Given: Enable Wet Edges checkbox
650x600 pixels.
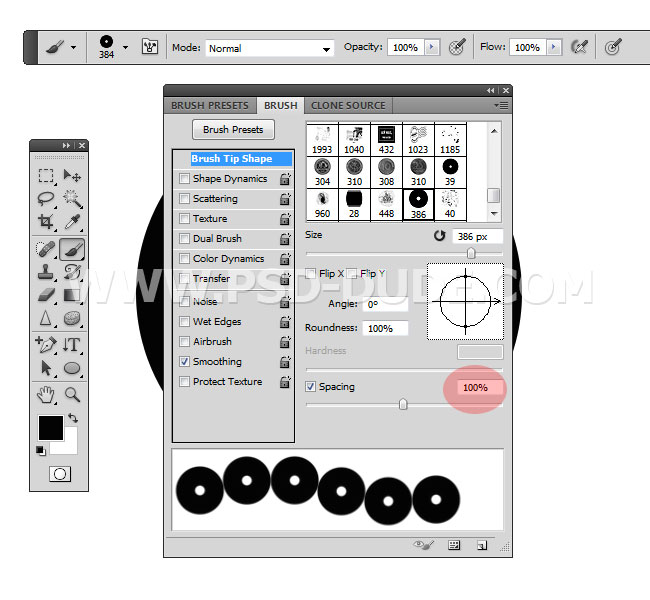Looking at the screenshot, I should pos(184,321).
